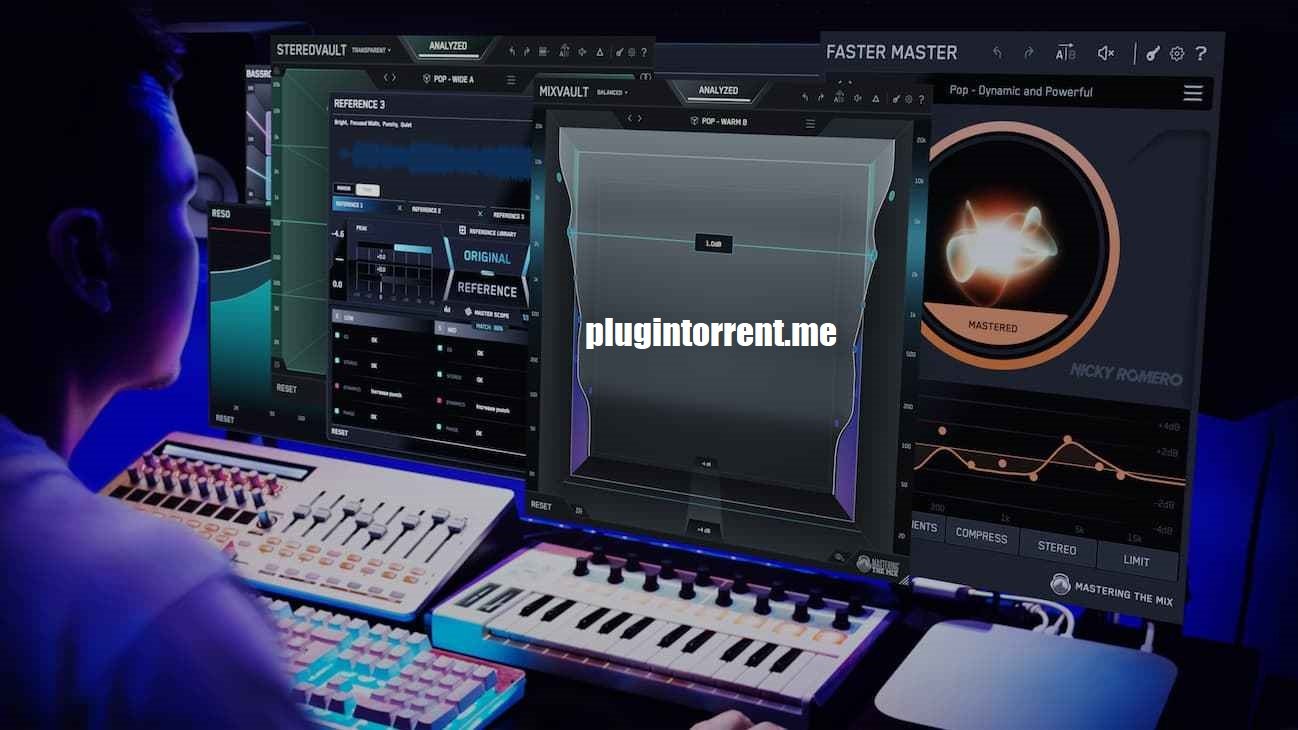Open license key icon in Faster Master

[1153, 54]
